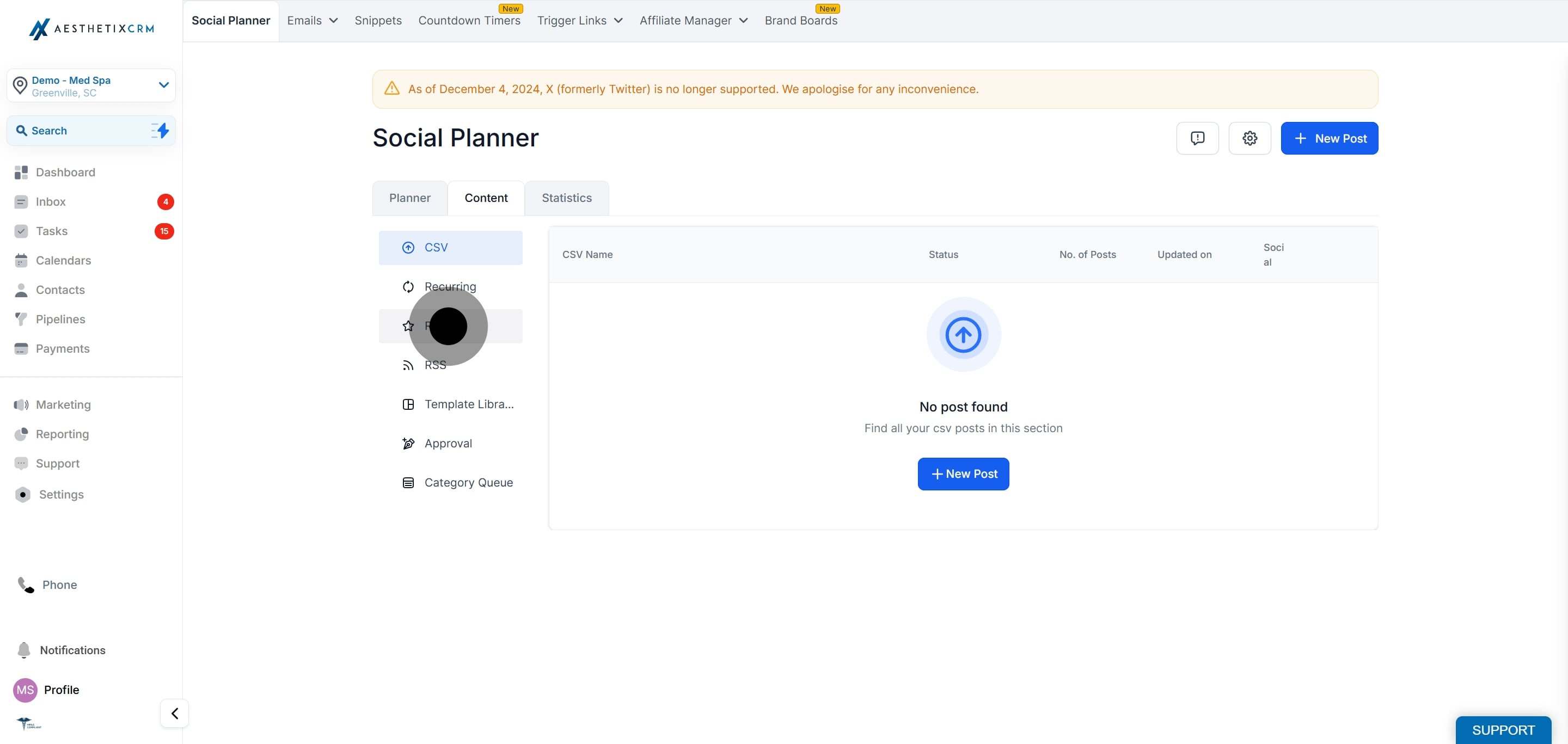The height and width of the screenshot is (744, 1568).
Task: Expand the Affiliate Manager dropdown
Action: (693, 21)
